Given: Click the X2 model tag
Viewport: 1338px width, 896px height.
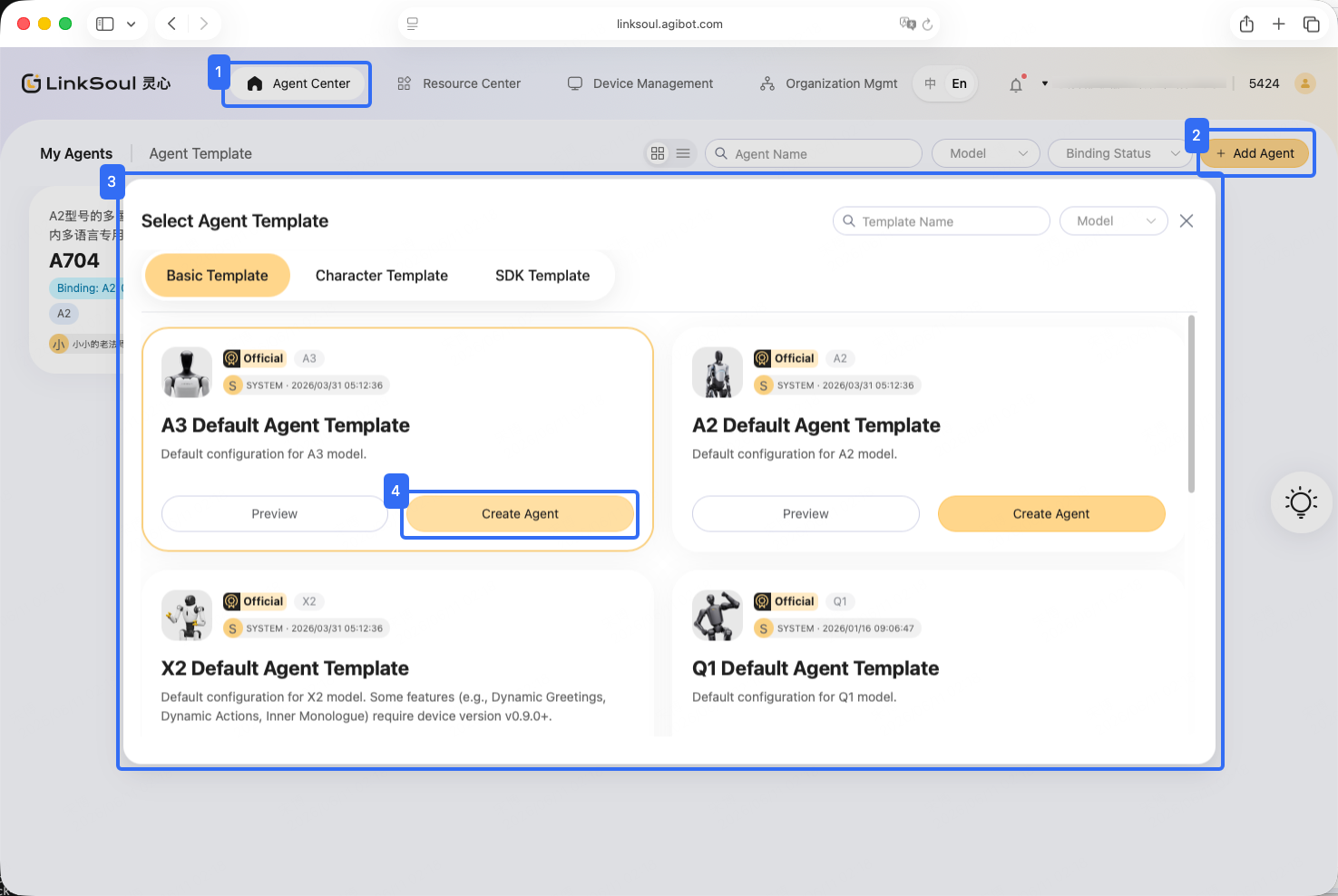Looking at the screenshot, I should (x=309, y=601).
